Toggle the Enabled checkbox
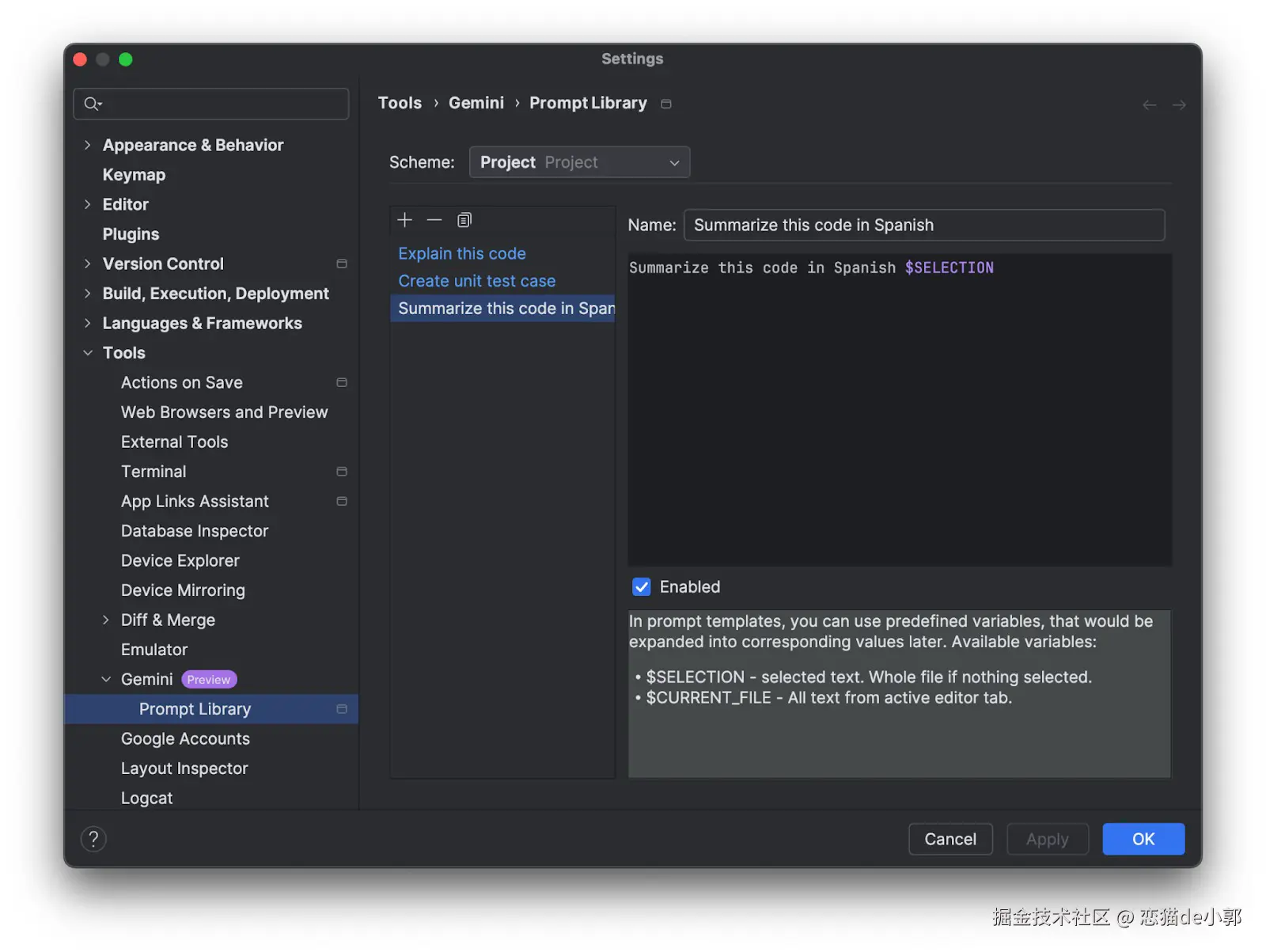Screen dimensions: 1266x952 pyautogui.click(x=642, y=587)
